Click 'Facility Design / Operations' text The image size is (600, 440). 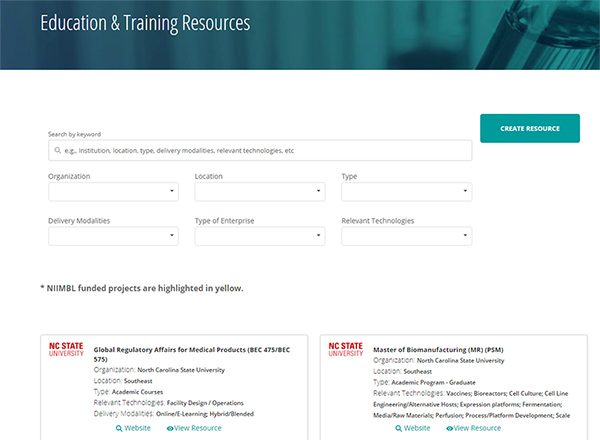click(205, 403)
